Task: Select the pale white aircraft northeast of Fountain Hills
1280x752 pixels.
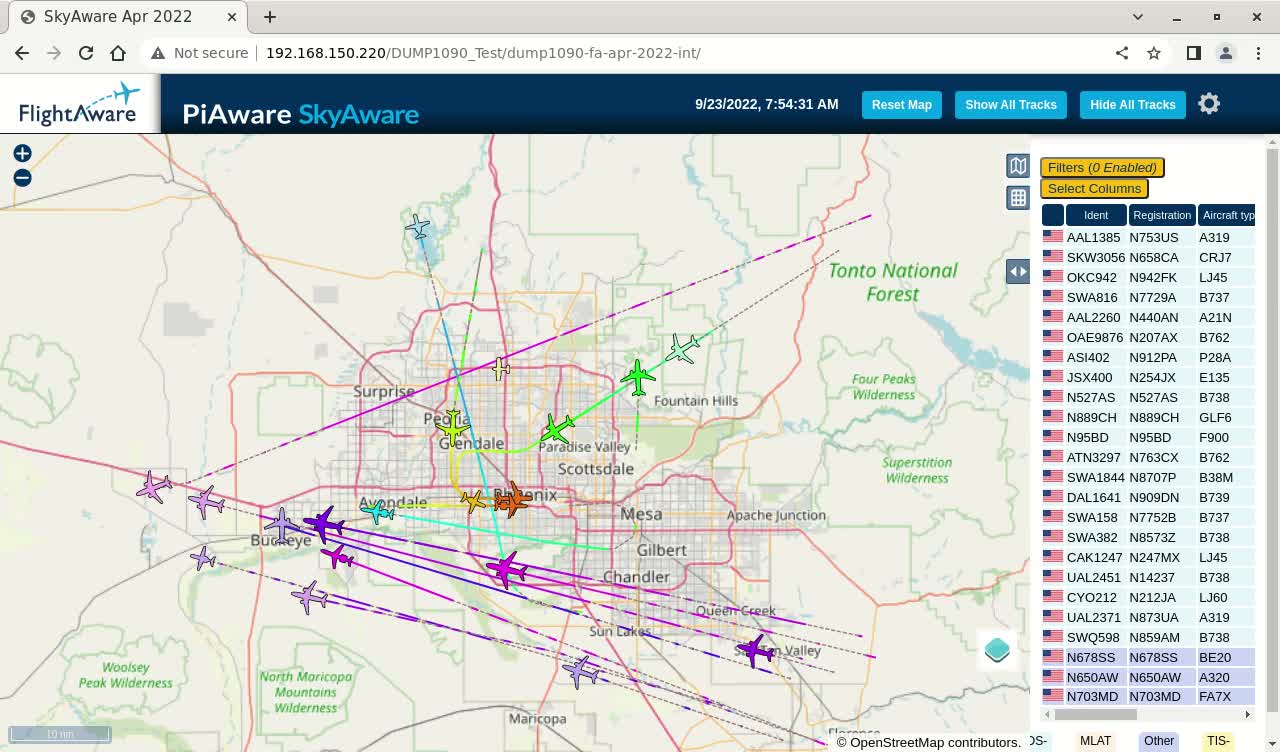Action: 683,348
